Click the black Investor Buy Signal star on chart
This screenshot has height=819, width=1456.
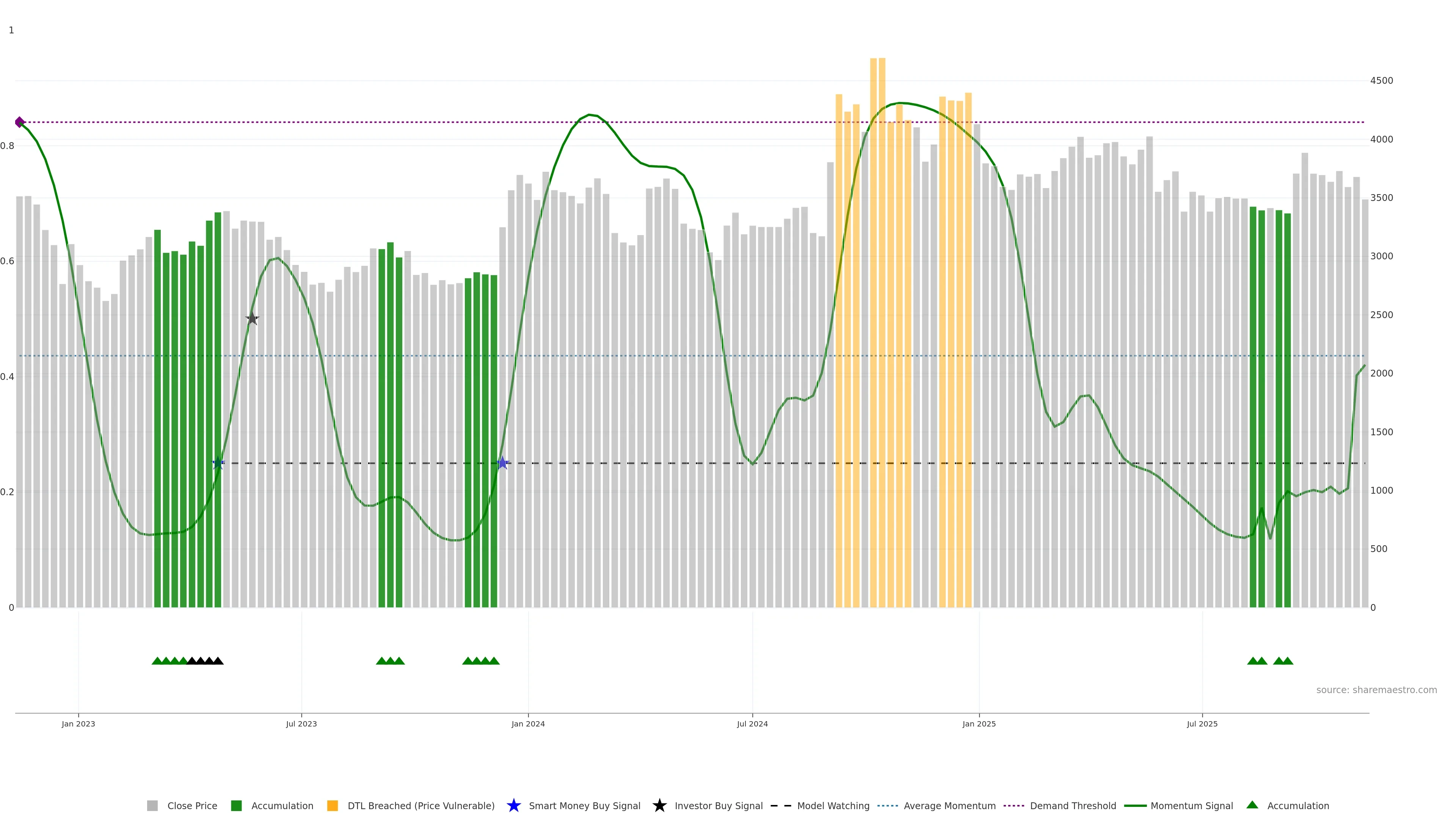pos(252,319)
